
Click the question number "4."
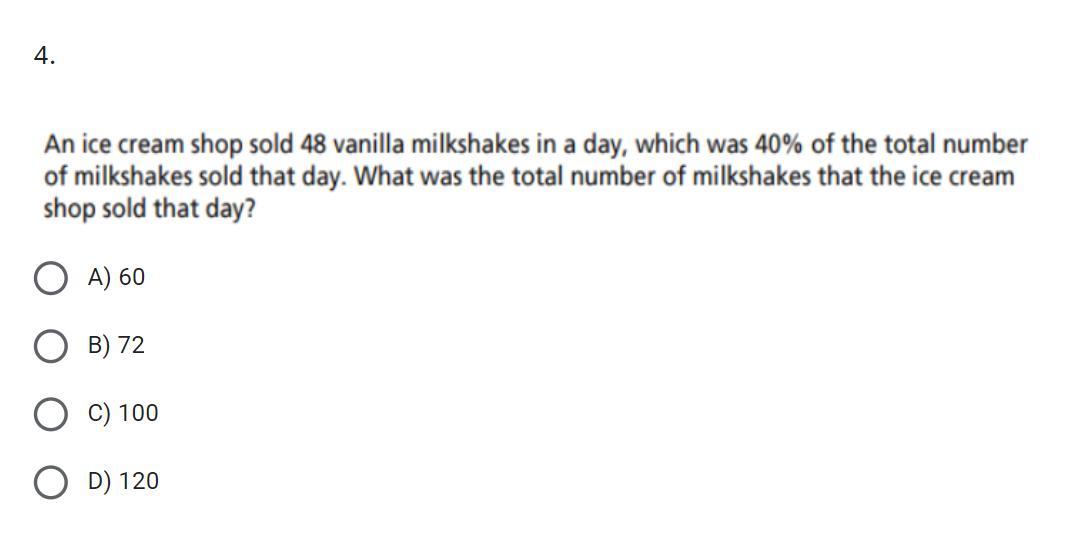pyautogui.click(x=44, y=56)
